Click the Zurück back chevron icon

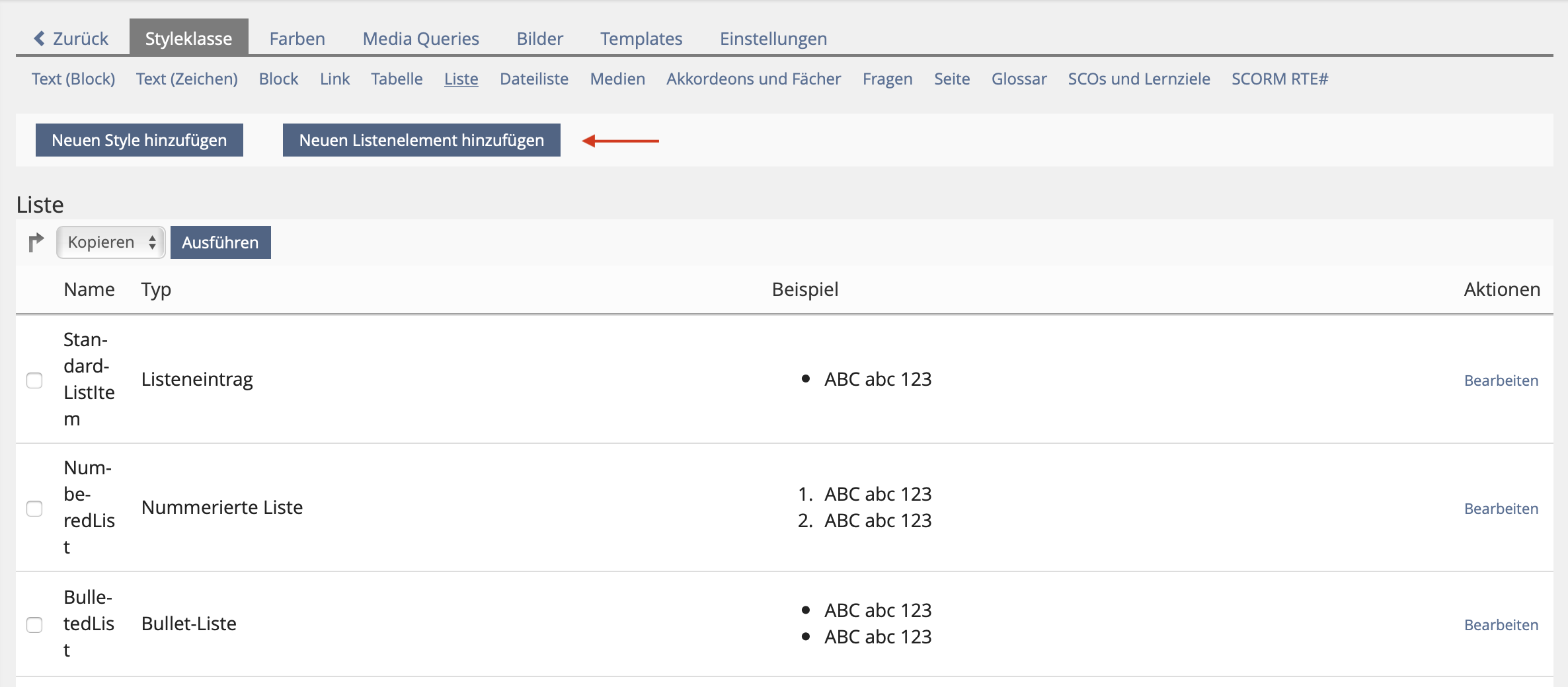[40, 38]
